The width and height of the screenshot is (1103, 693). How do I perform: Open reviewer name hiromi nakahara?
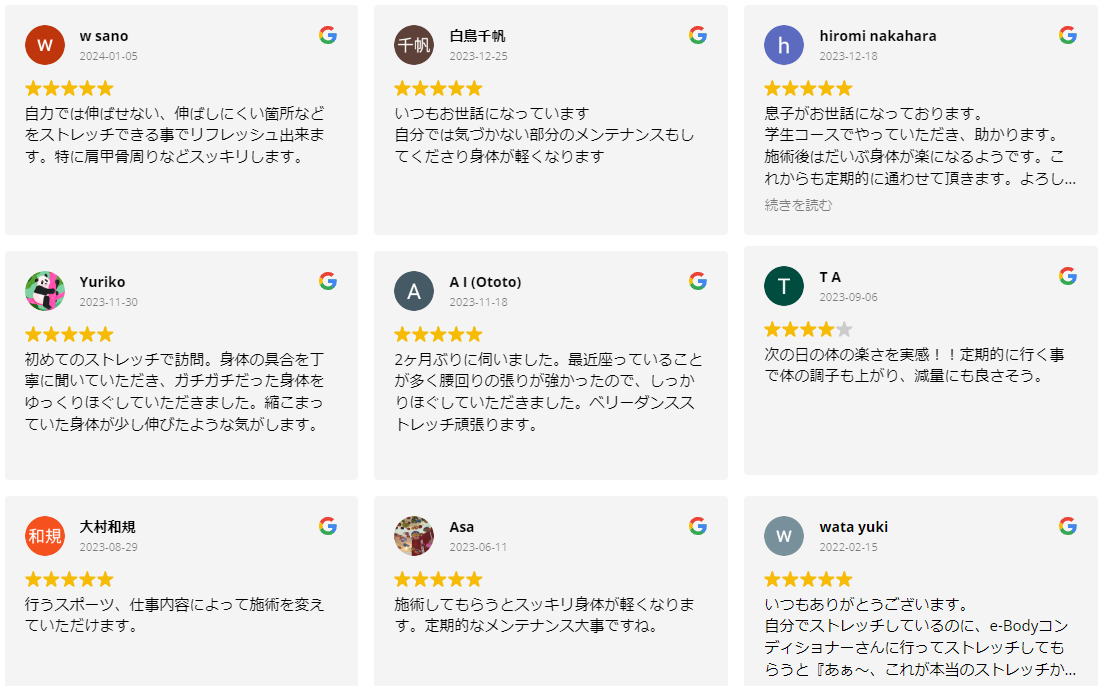tap(877, 36)
